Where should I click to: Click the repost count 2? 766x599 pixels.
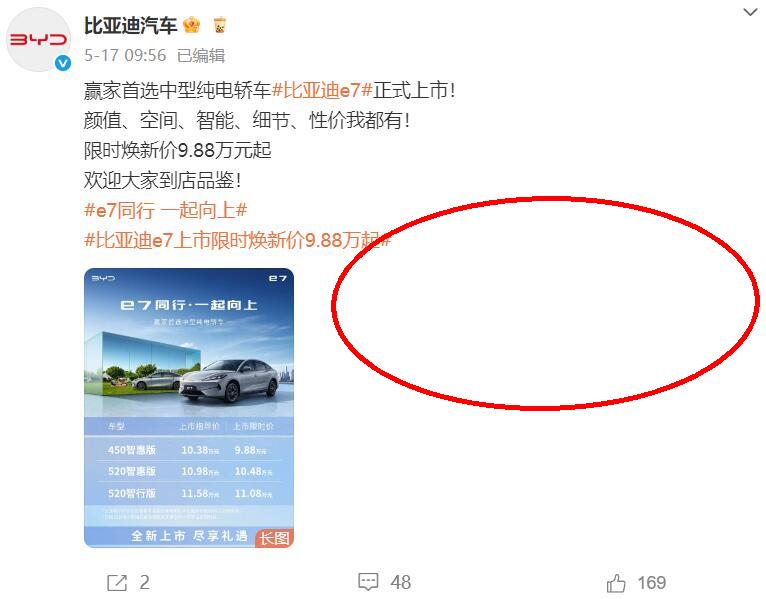[145, 582]
